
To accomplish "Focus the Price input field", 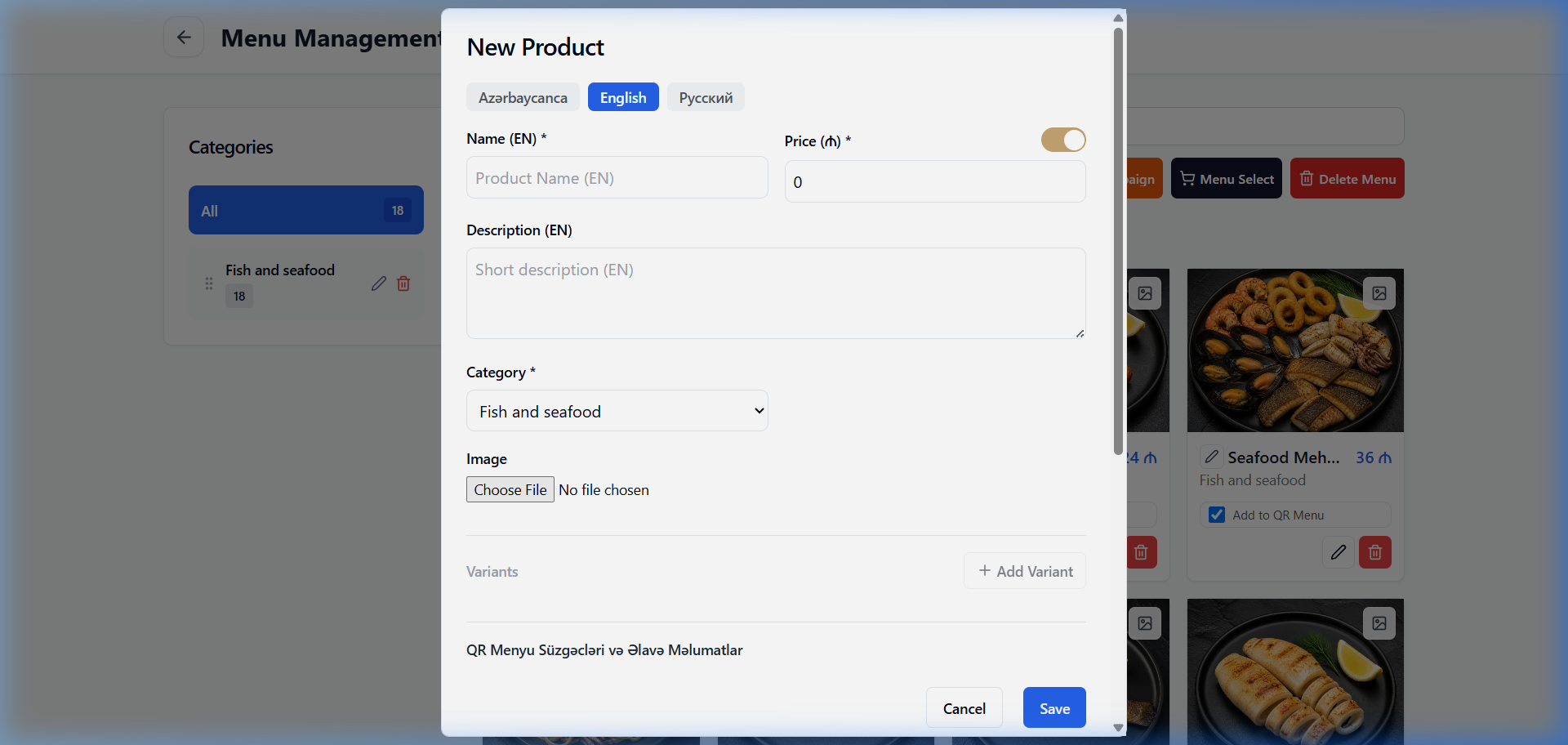I will point(935,181).
